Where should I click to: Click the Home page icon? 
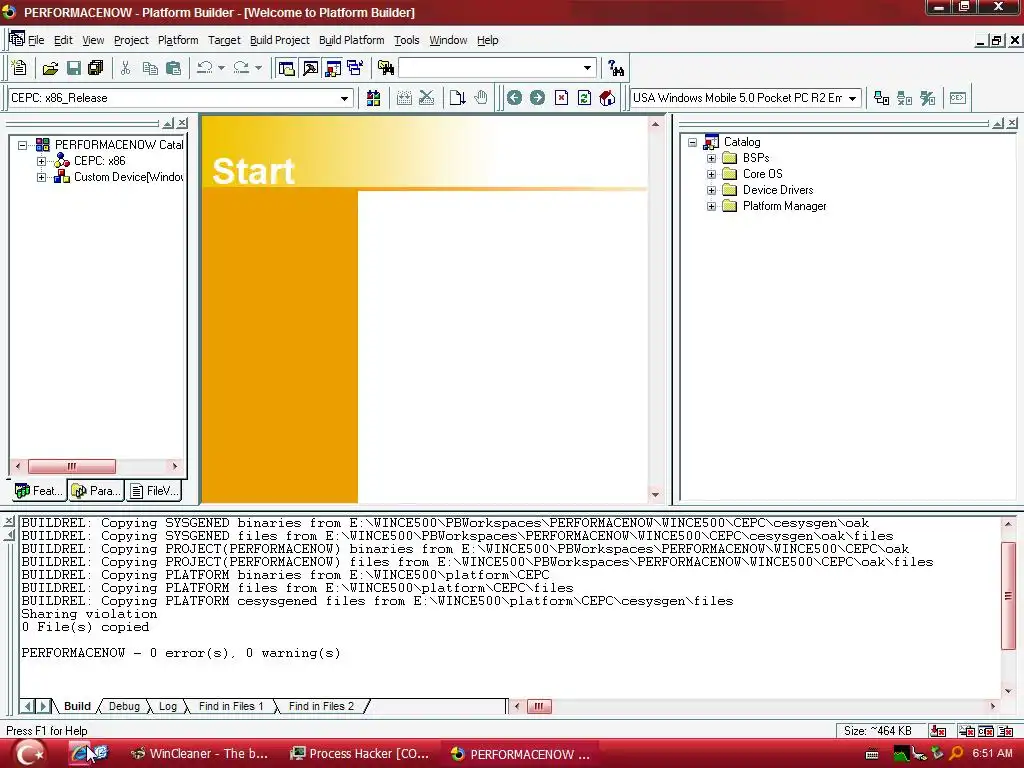tap(607, 98)
